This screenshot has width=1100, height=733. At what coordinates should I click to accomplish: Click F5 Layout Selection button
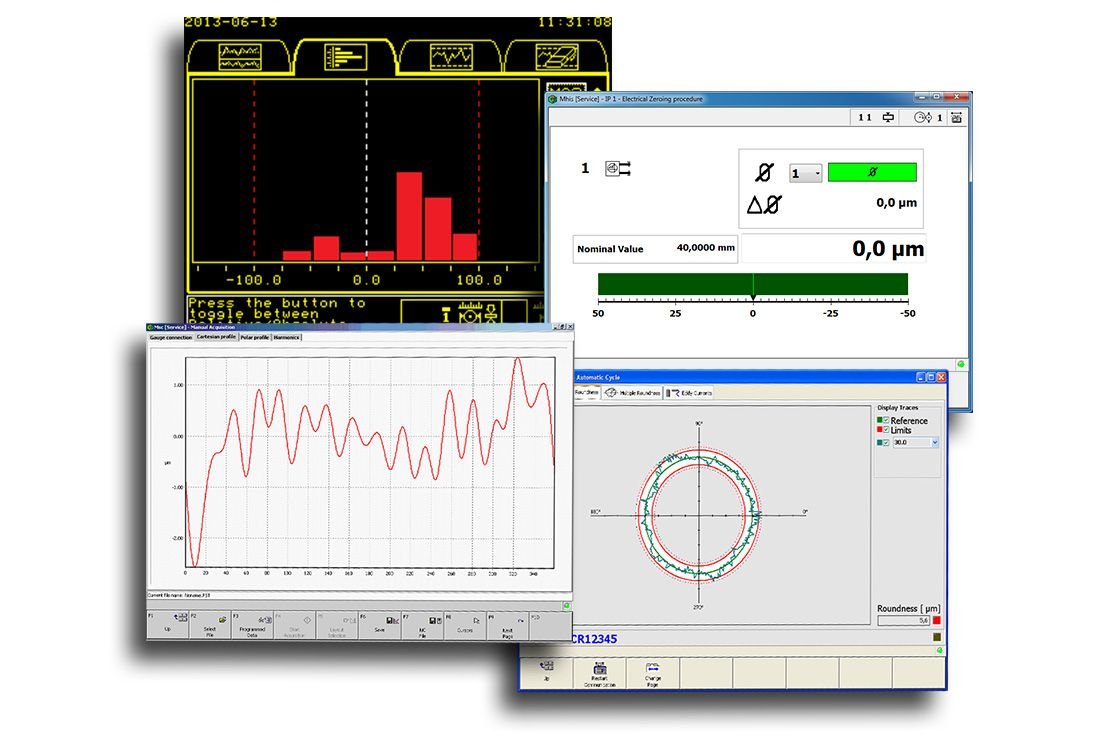point(337,624)
